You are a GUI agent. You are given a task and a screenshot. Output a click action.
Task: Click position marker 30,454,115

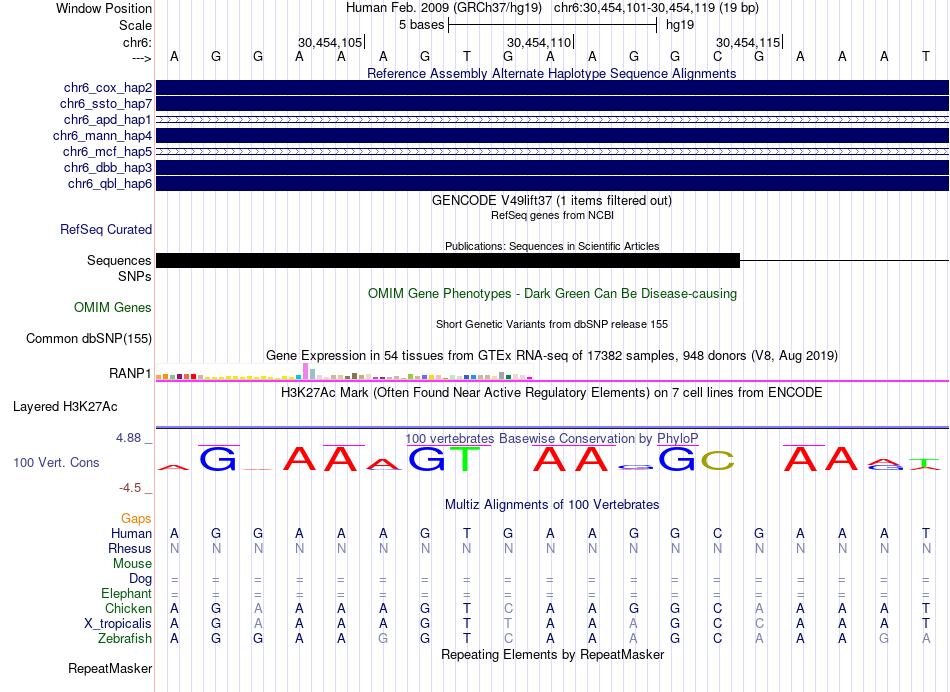point(748,42)
